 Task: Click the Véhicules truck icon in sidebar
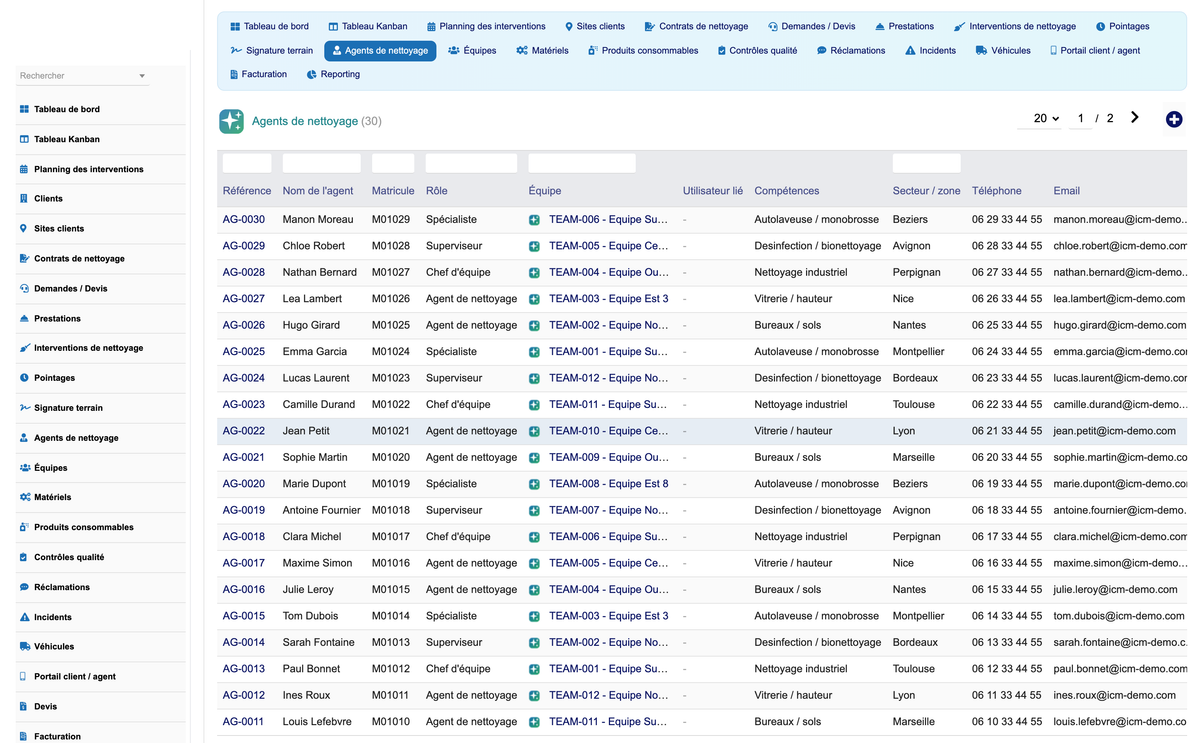(x=24, y=646)
